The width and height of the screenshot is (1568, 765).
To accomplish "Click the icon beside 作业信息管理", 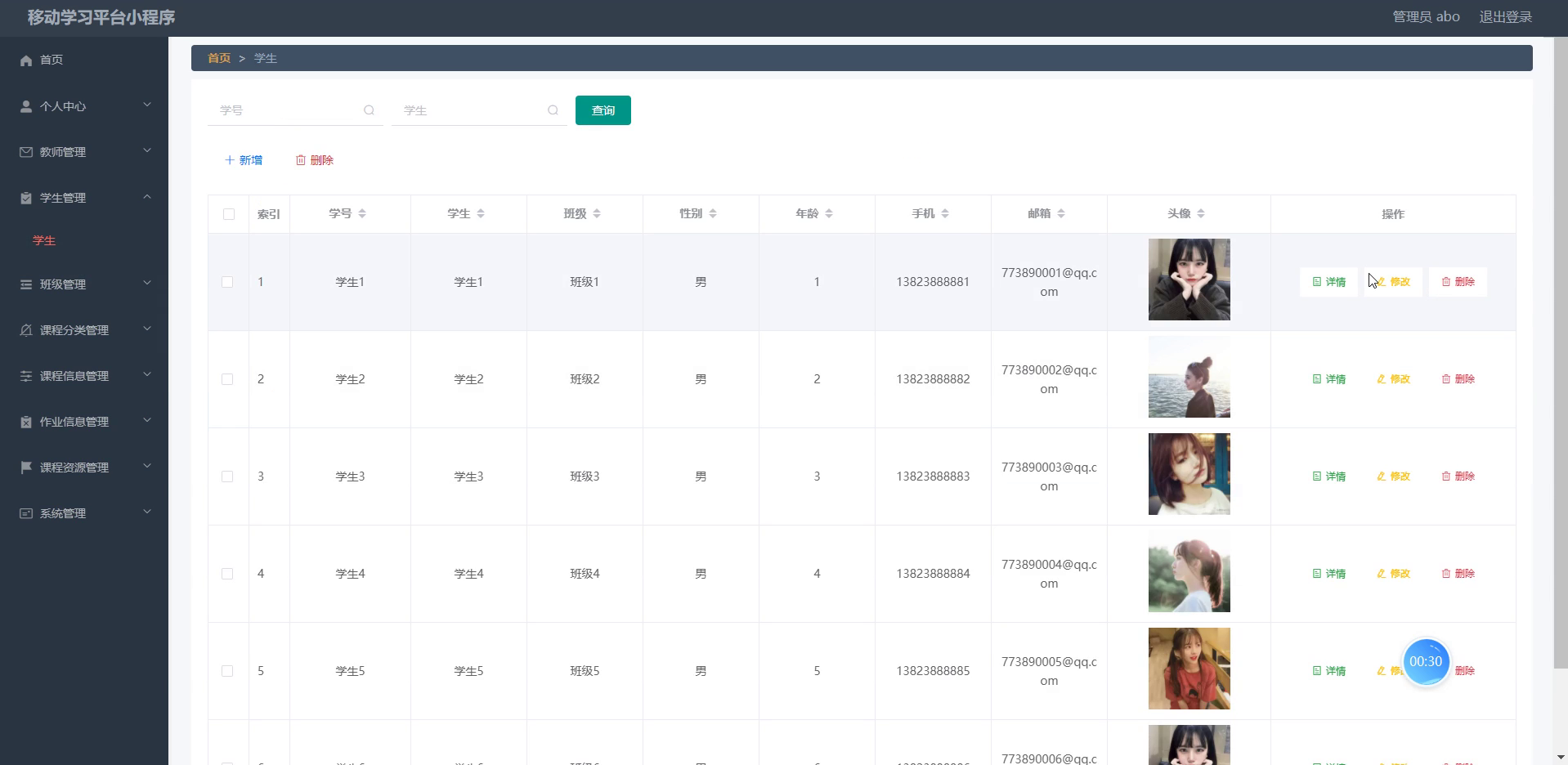I will coord(26,422).
